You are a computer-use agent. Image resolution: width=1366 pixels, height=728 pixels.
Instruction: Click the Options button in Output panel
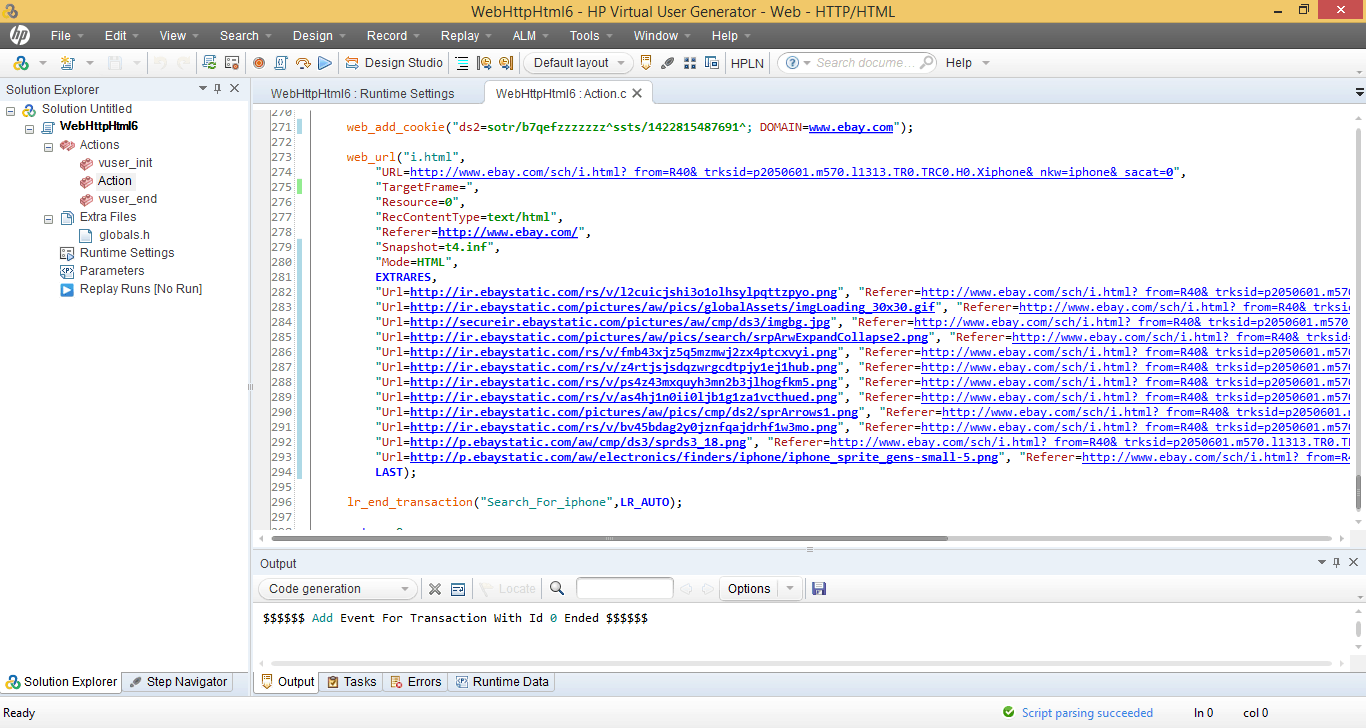point(749,589)
